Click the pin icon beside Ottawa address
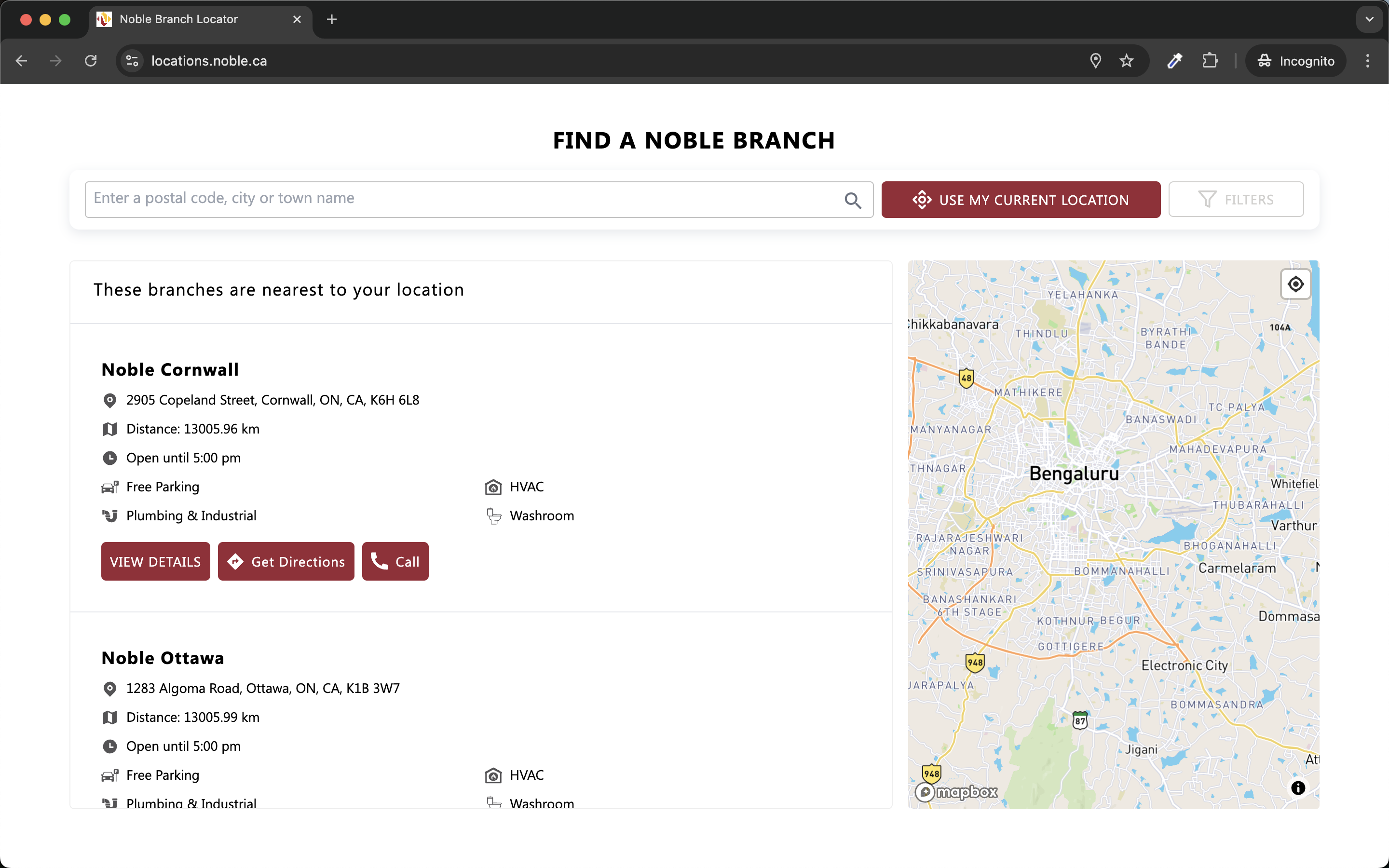This screenshot has height=868, width=1389. (109, 688)
